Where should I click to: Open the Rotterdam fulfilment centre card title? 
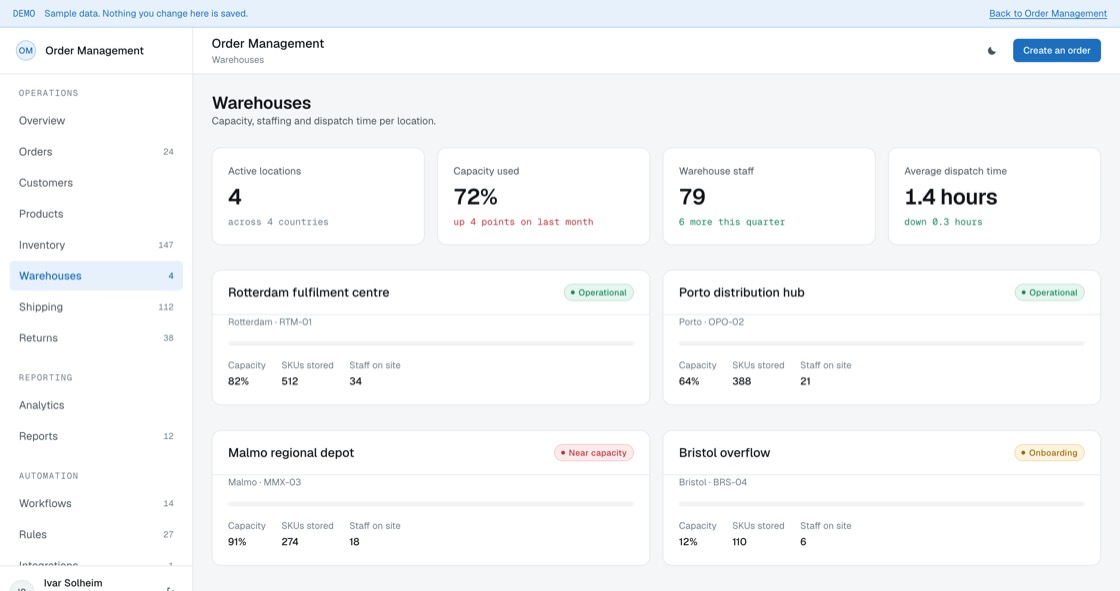coord(309,292)
